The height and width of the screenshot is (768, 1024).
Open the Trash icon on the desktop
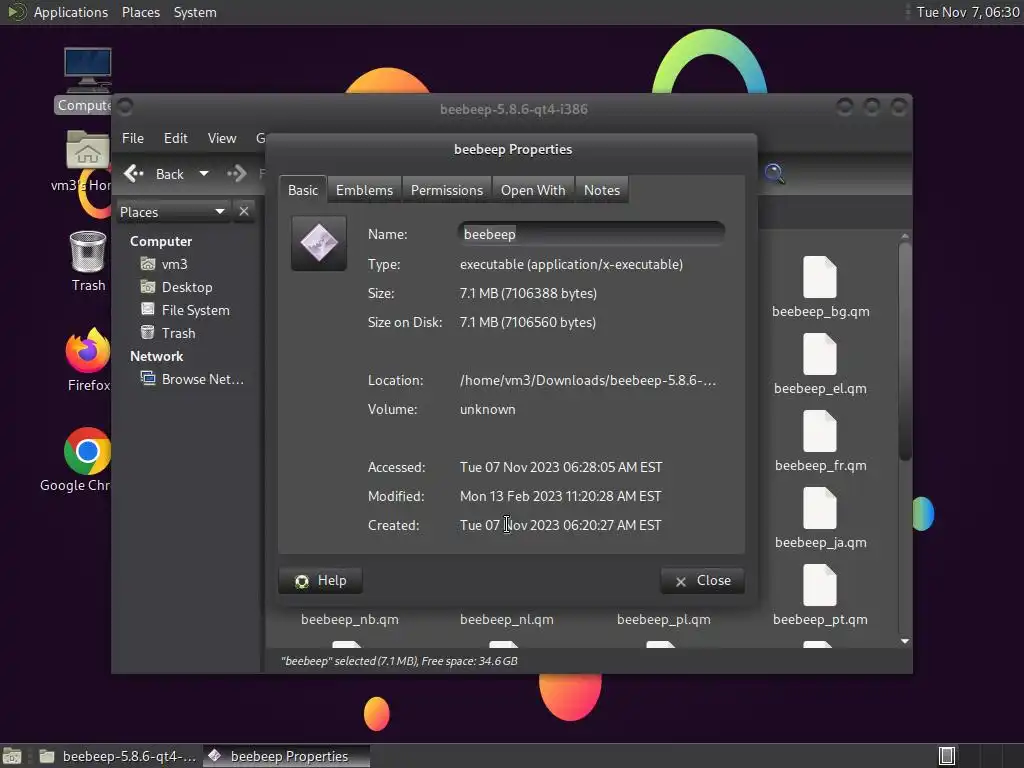(x=88, y=251)
